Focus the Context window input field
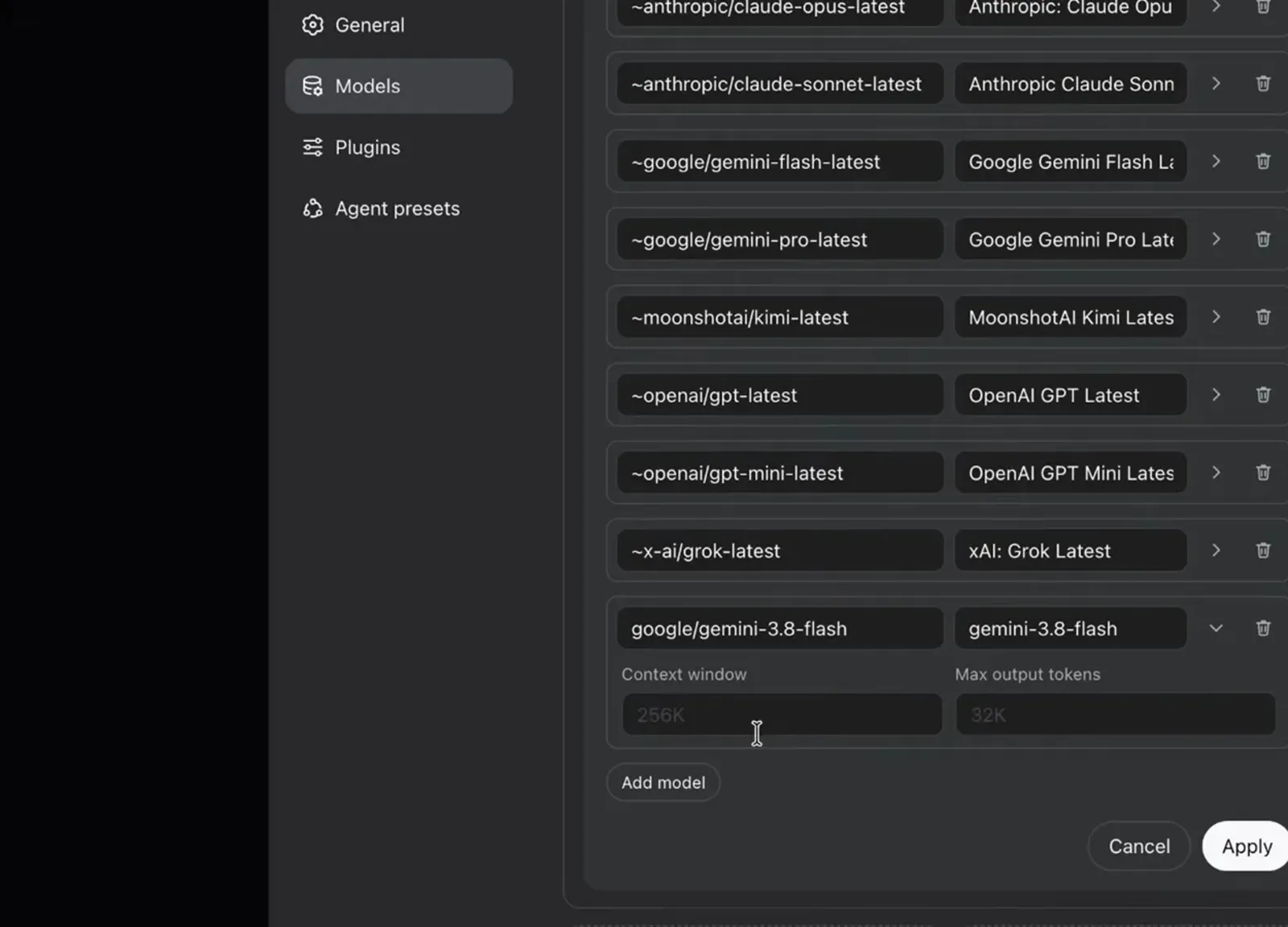Screen dimensions: 1288x927 pyautogui.click(x=782, y=715)
